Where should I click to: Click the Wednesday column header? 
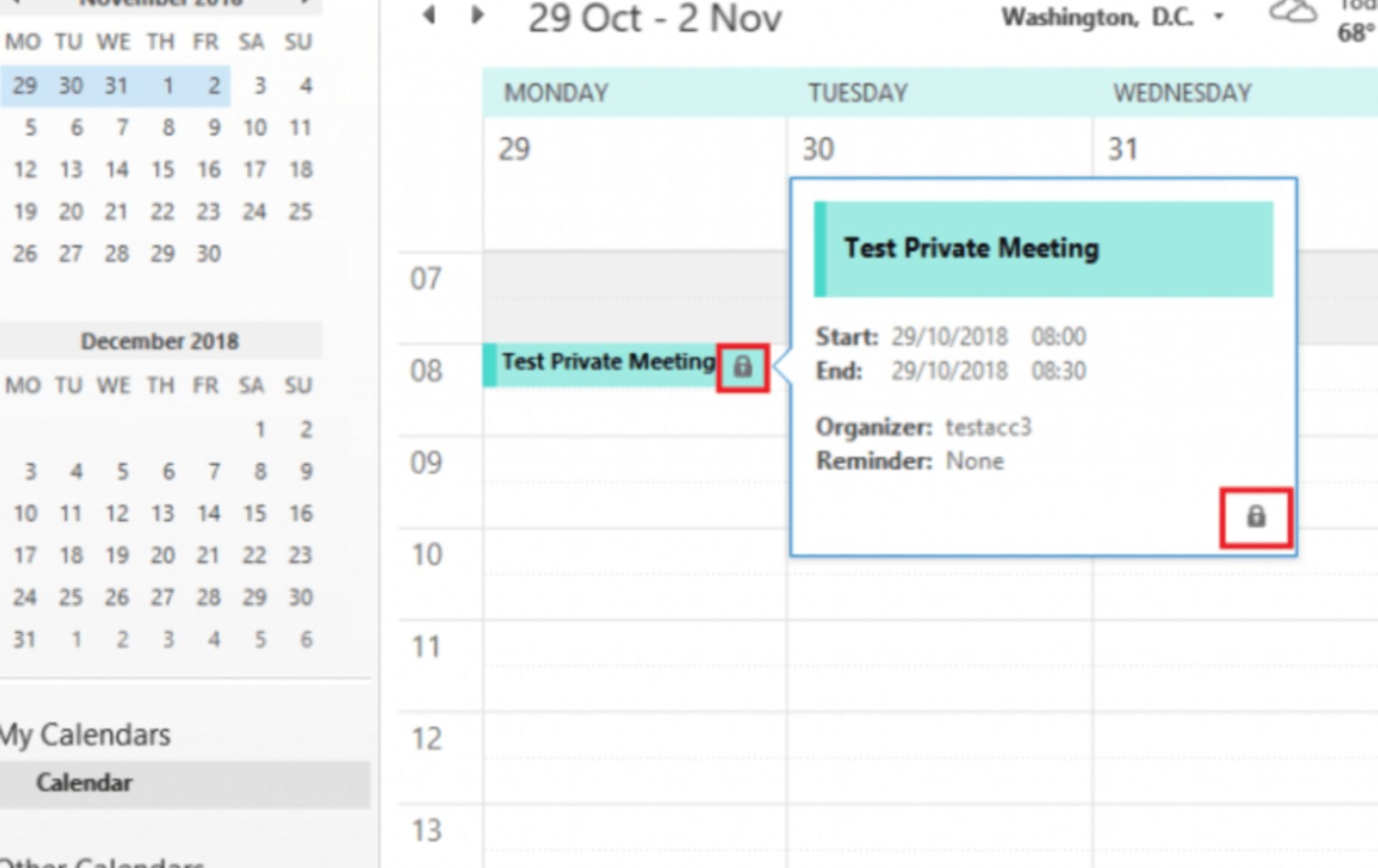click(1182, 93)
